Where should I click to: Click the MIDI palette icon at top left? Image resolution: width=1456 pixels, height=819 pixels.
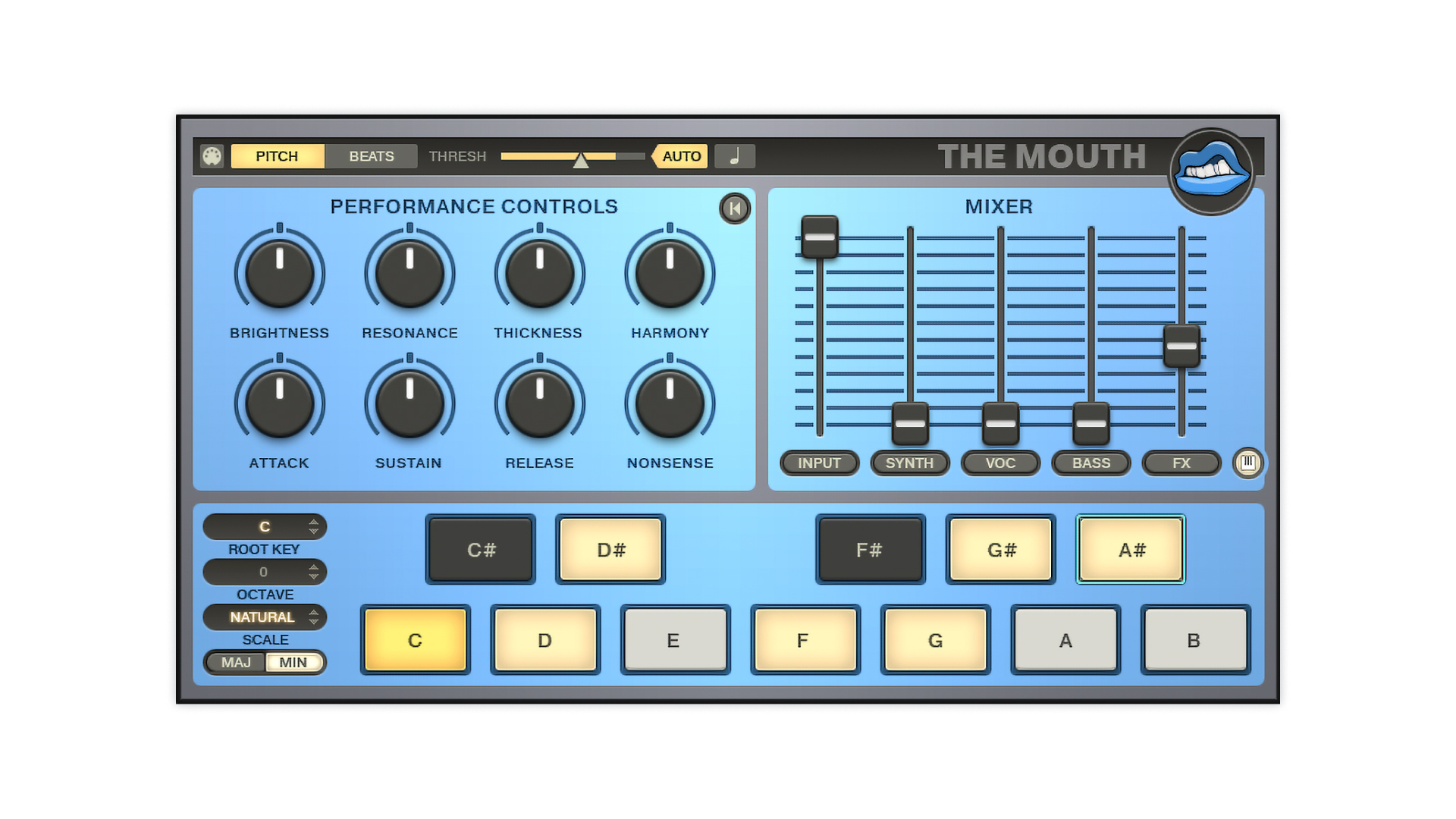tap(212, 156)
